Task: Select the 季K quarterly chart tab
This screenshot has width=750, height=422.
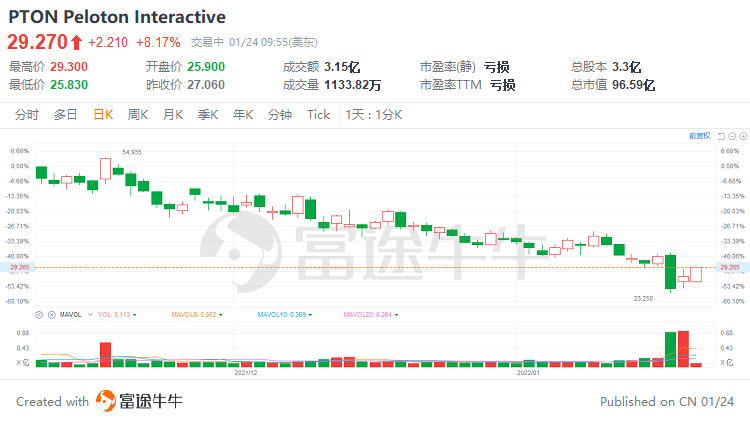Action: (208, 115)
